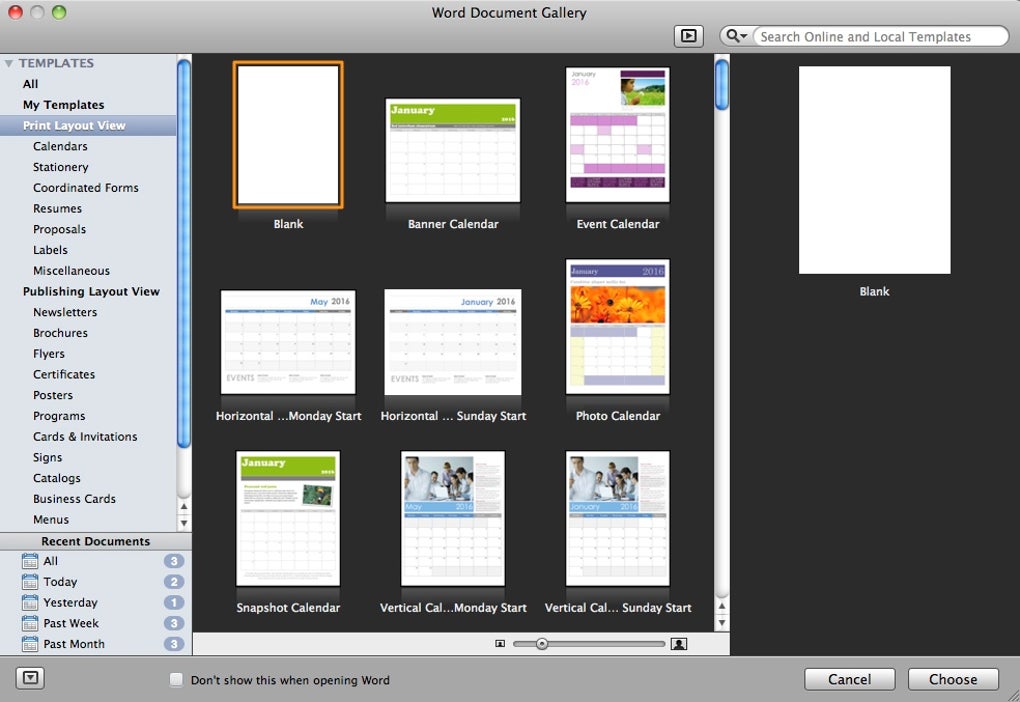Open the Miscellaneous category

[88, 271]
